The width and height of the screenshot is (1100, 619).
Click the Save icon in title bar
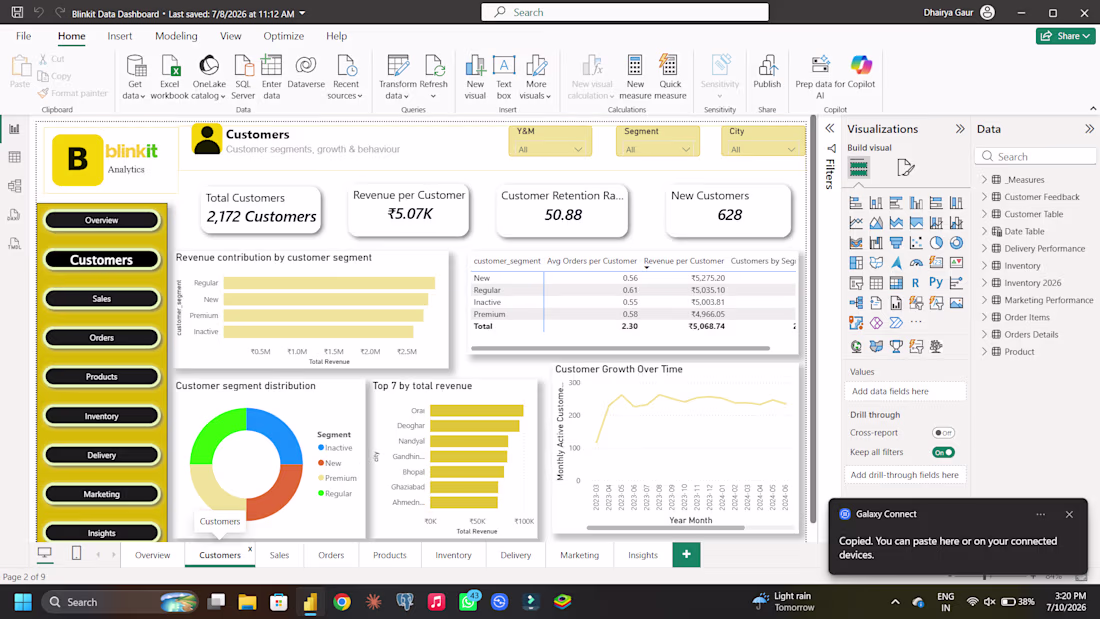(17, 13)
